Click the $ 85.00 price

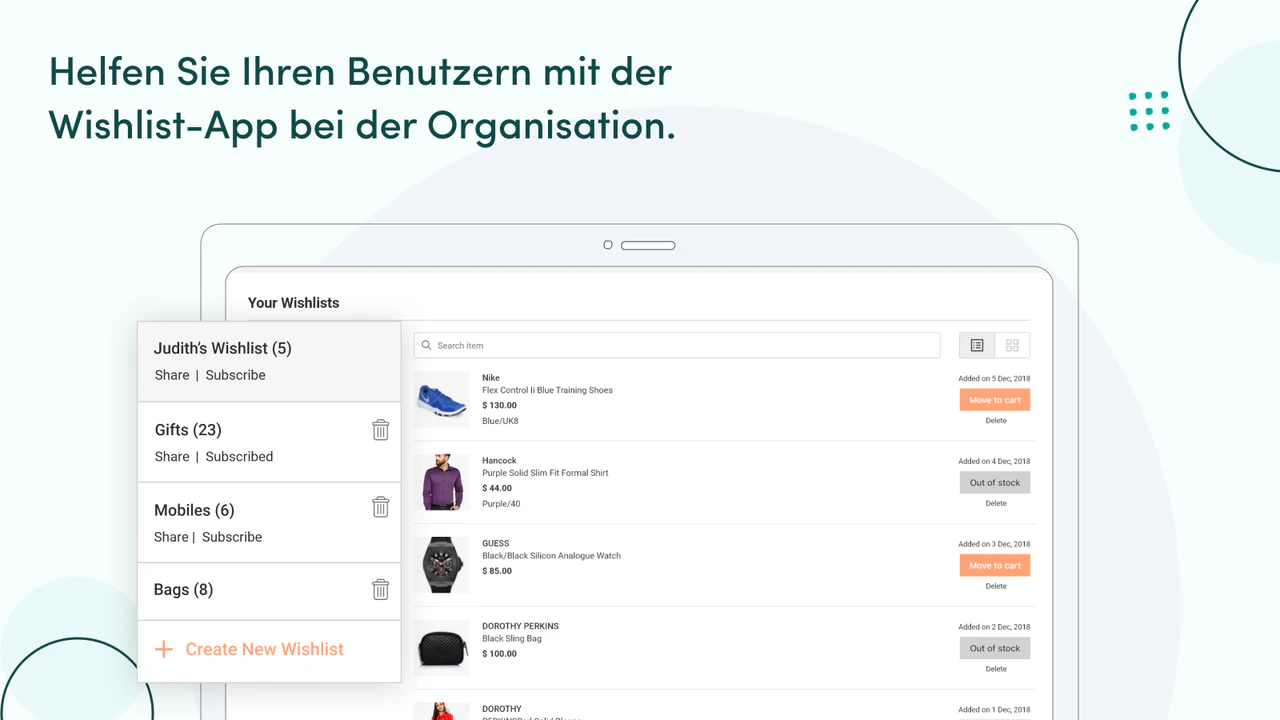pos(497,571)
